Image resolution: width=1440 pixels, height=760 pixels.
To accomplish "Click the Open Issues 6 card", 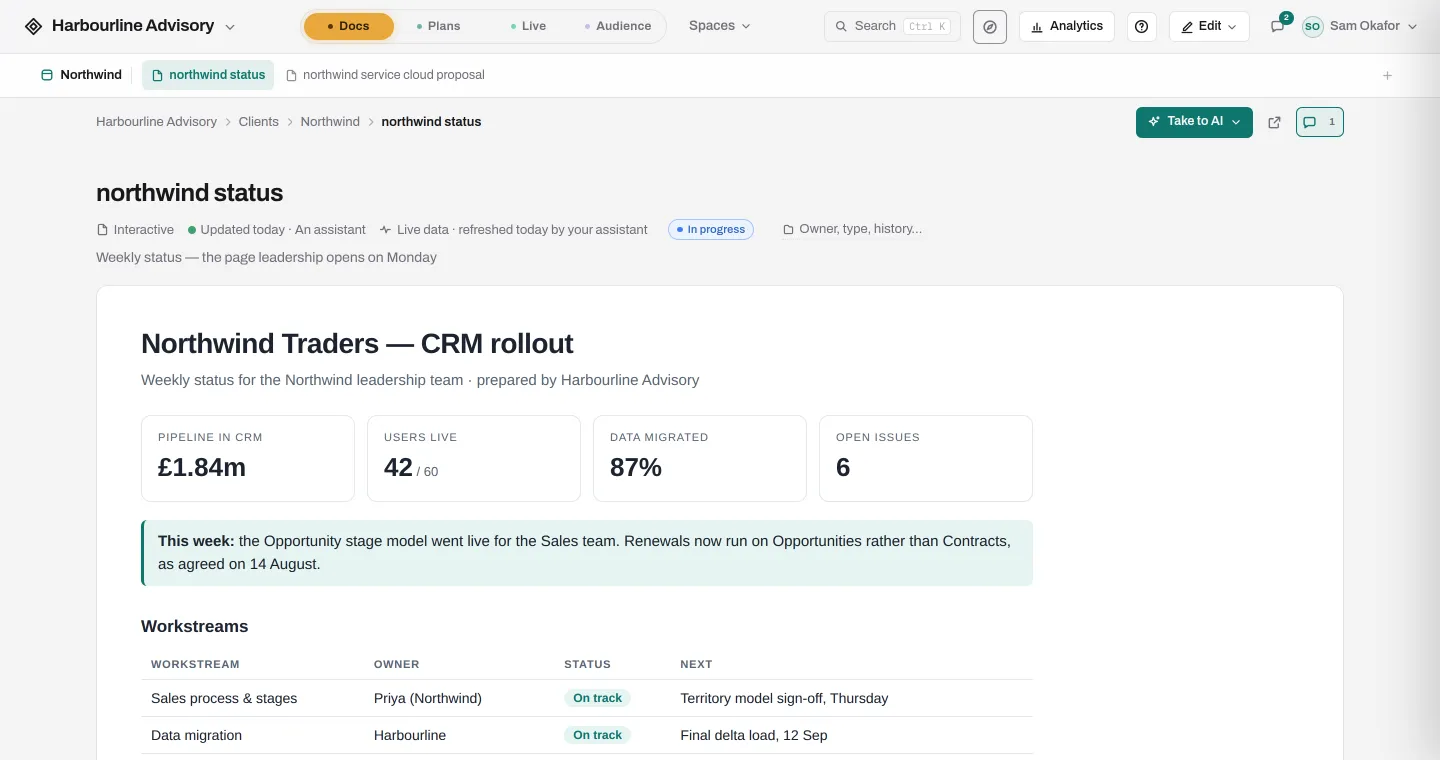I will pos(926,458).
